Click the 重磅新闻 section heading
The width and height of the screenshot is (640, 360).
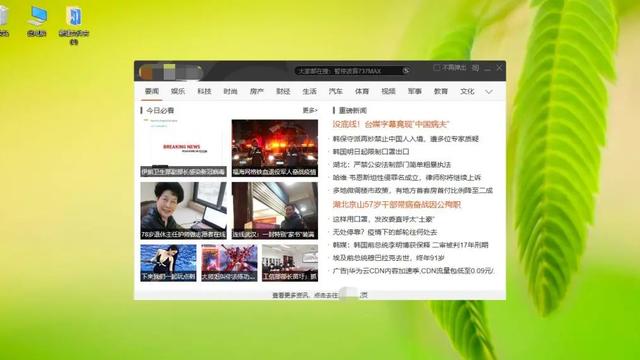pos(353,110)
